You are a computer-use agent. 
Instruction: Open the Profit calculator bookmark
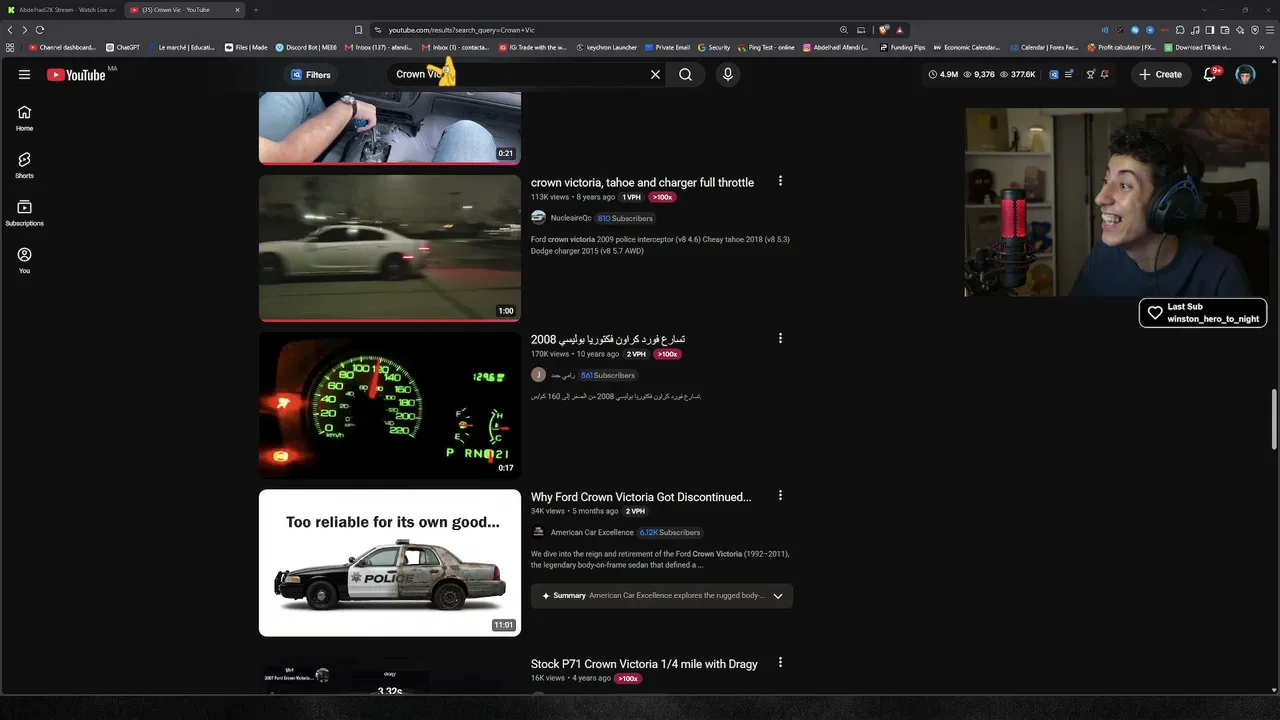[1122, 47]
